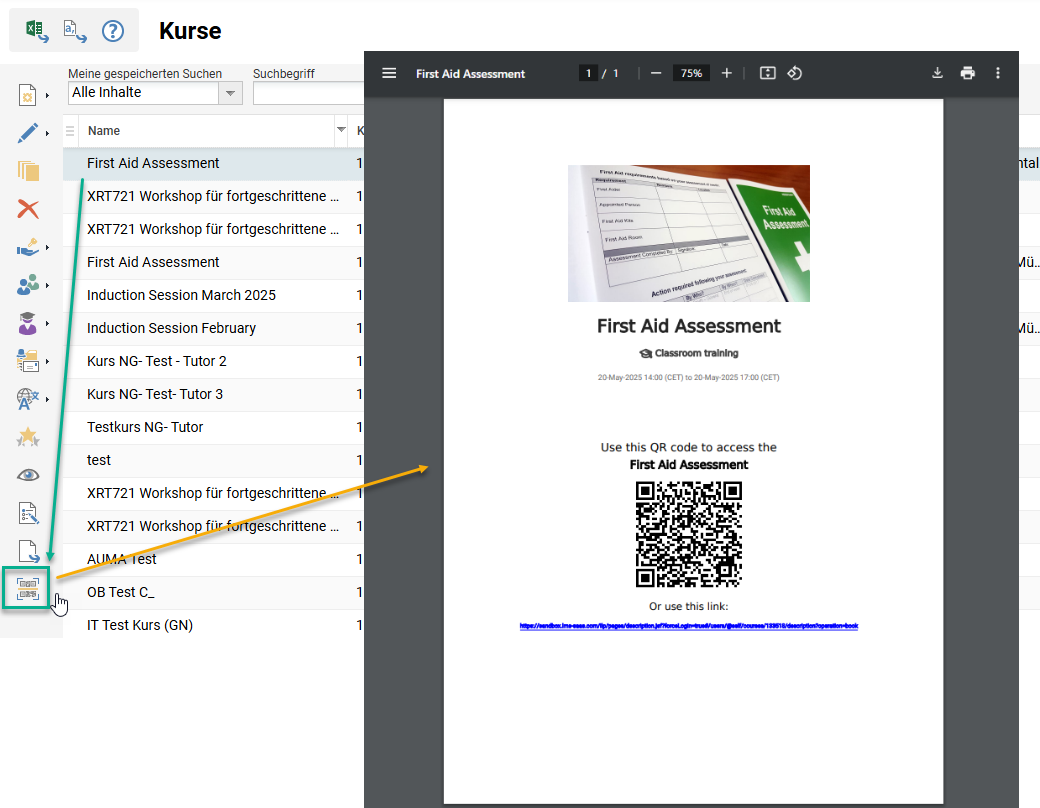
Task: Open the preview eye icon
Action: point(28,474)
